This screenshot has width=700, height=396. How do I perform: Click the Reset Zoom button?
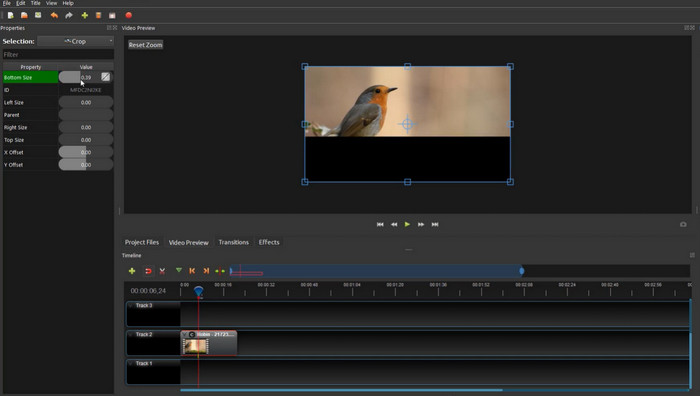pos(146,45)
